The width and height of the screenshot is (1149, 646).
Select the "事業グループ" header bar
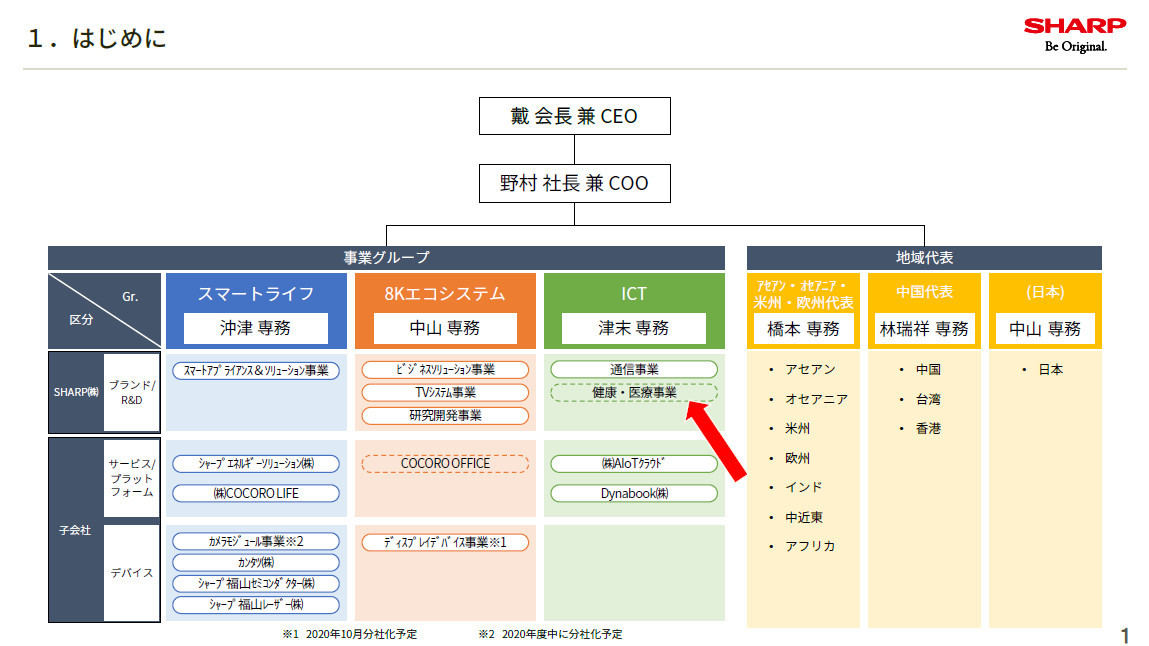386,258
